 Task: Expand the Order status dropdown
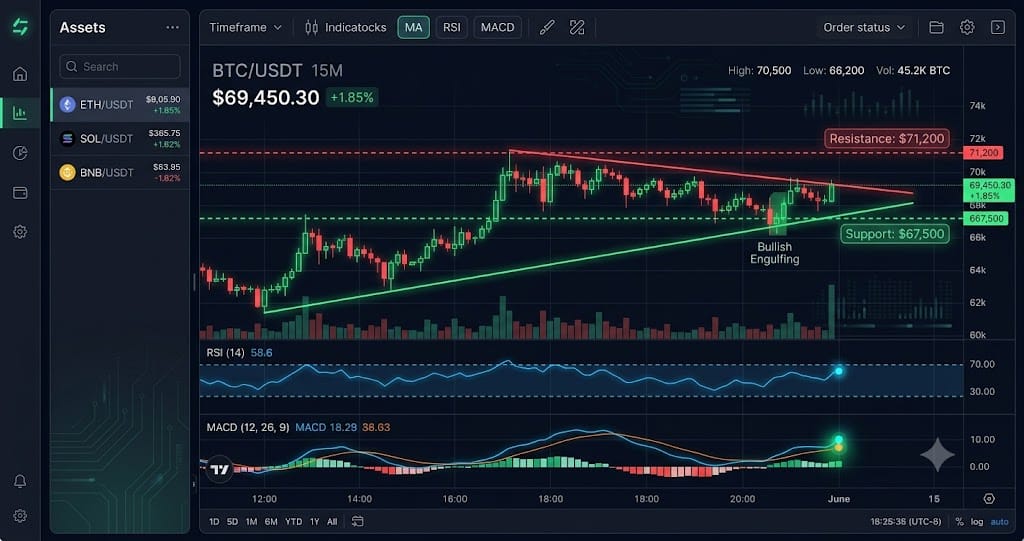click(x=863, y=27)
